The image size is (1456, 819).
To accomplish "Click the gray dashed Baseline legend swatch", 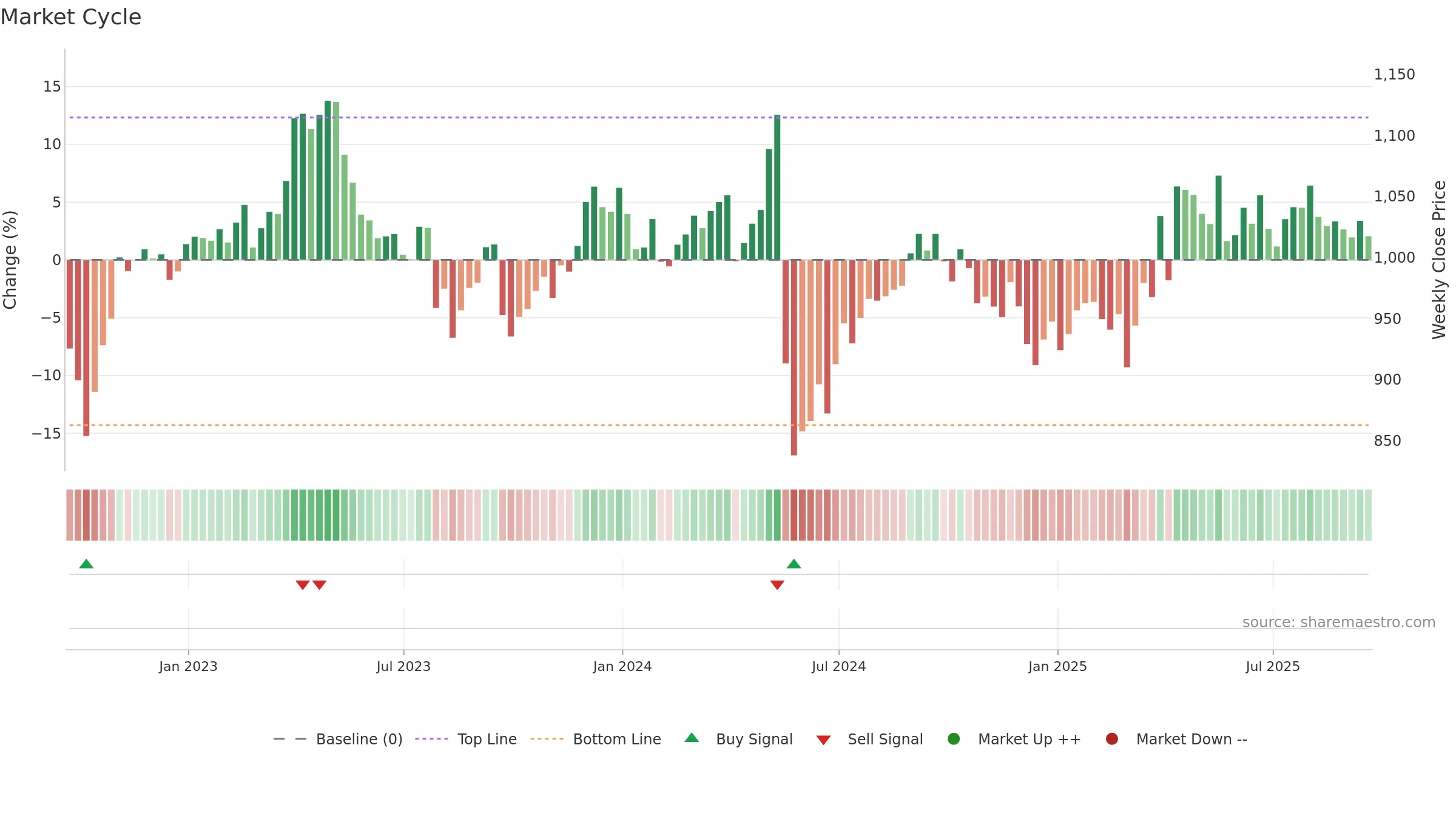I will 290,739.
